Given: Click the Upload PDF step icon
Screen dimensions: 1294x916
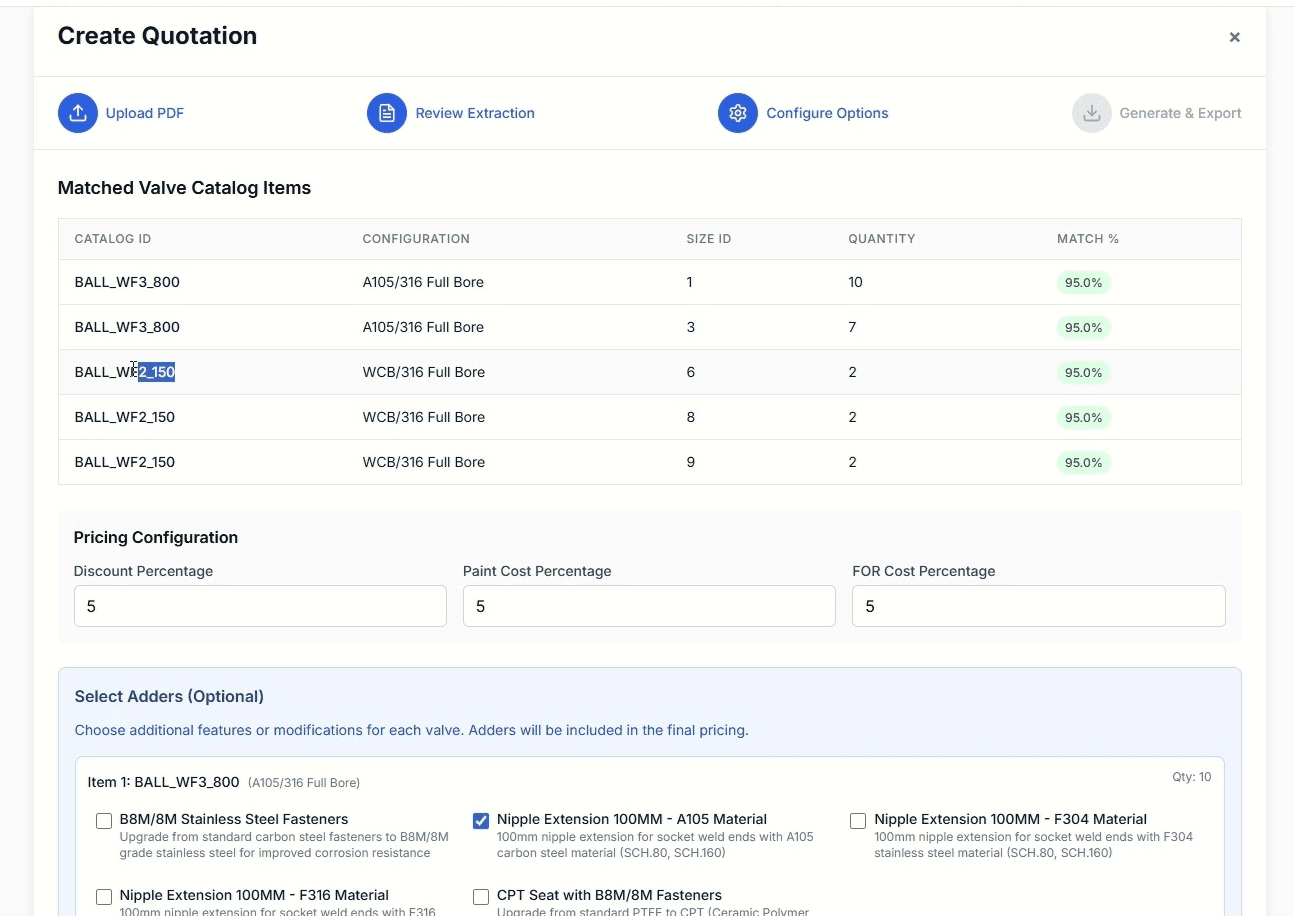Looking at the screenshot, I should [x=78, y=113].
